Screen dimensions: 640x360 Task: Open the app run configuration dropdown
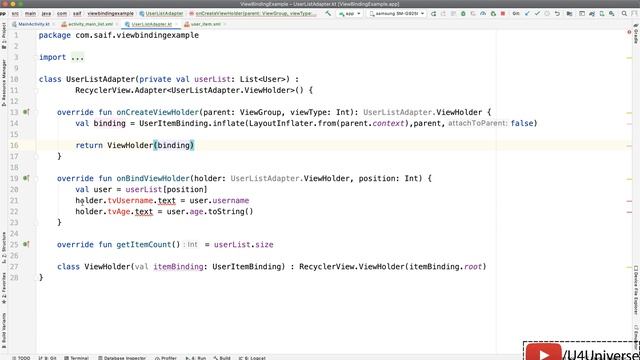pyautogui.click(x=349, y=13)
